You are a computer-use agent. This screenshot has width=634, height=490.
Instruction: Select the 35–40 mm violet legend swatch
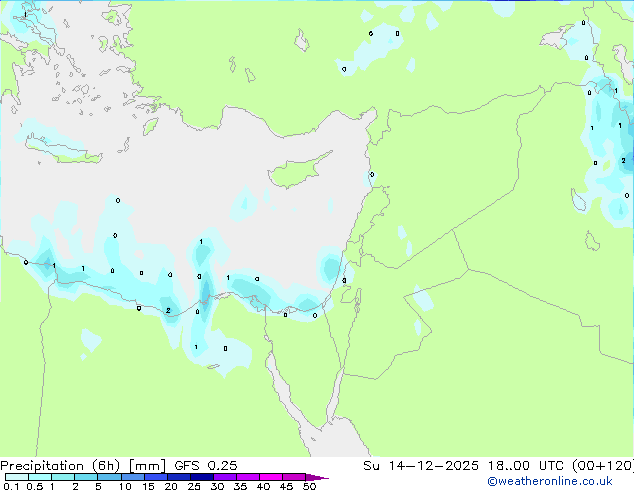tap(248, 477)
